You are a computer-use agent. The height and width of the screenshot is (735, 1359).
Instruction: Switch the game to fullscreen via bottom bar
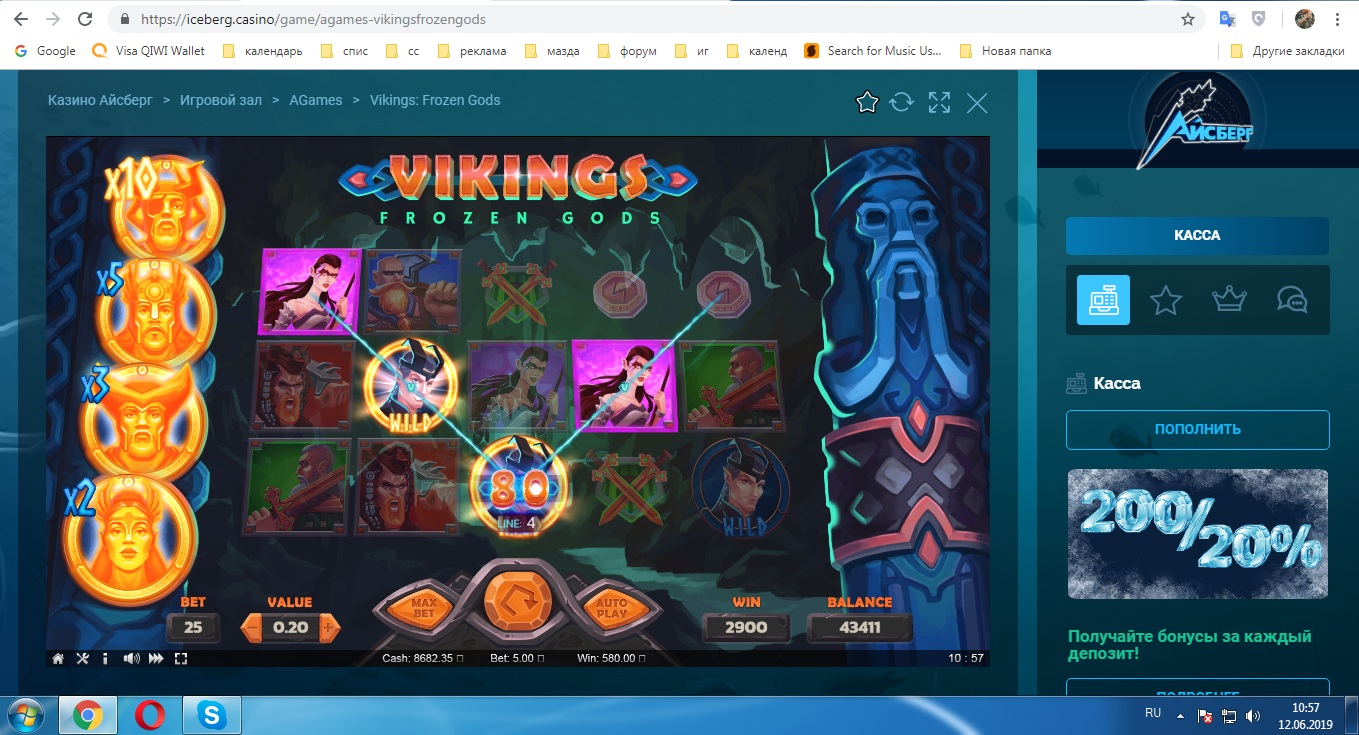tap(181, 658)
